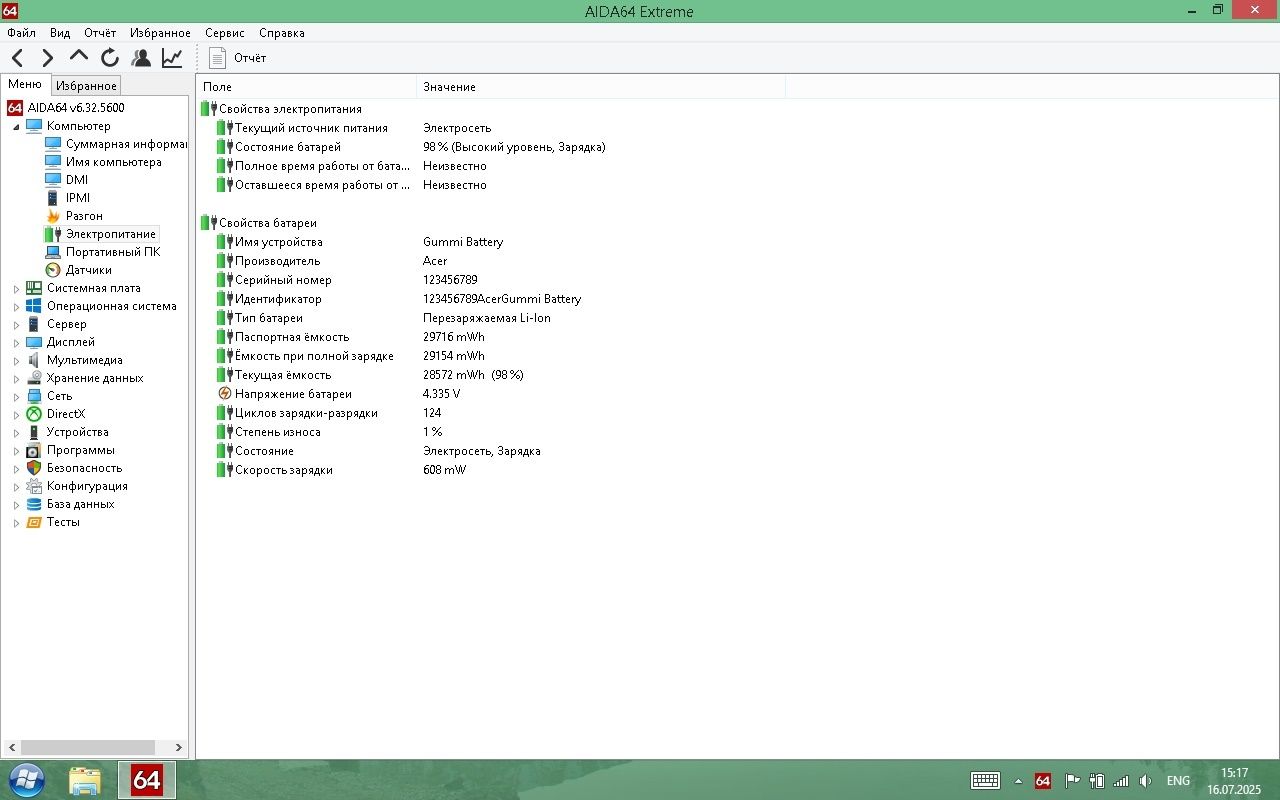This screenshot has height=800, width=1280.
Task: Select Свойства электропитания group header
Action: [x=290, y=109]
